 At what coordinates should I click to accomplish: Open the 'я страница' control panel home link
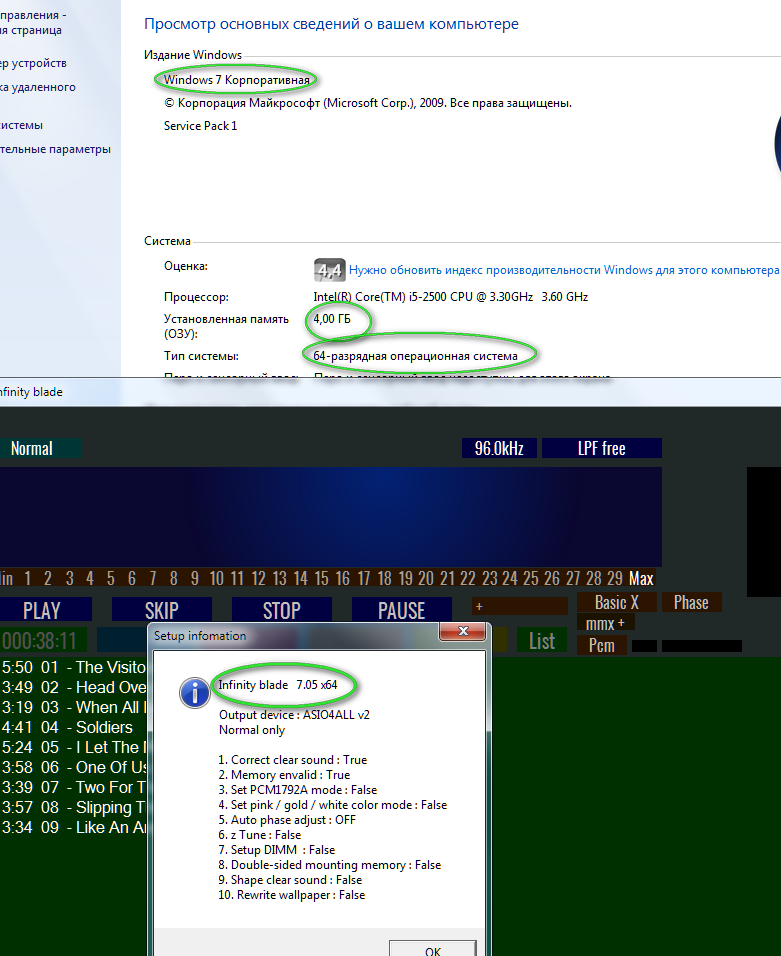(30, 30)
